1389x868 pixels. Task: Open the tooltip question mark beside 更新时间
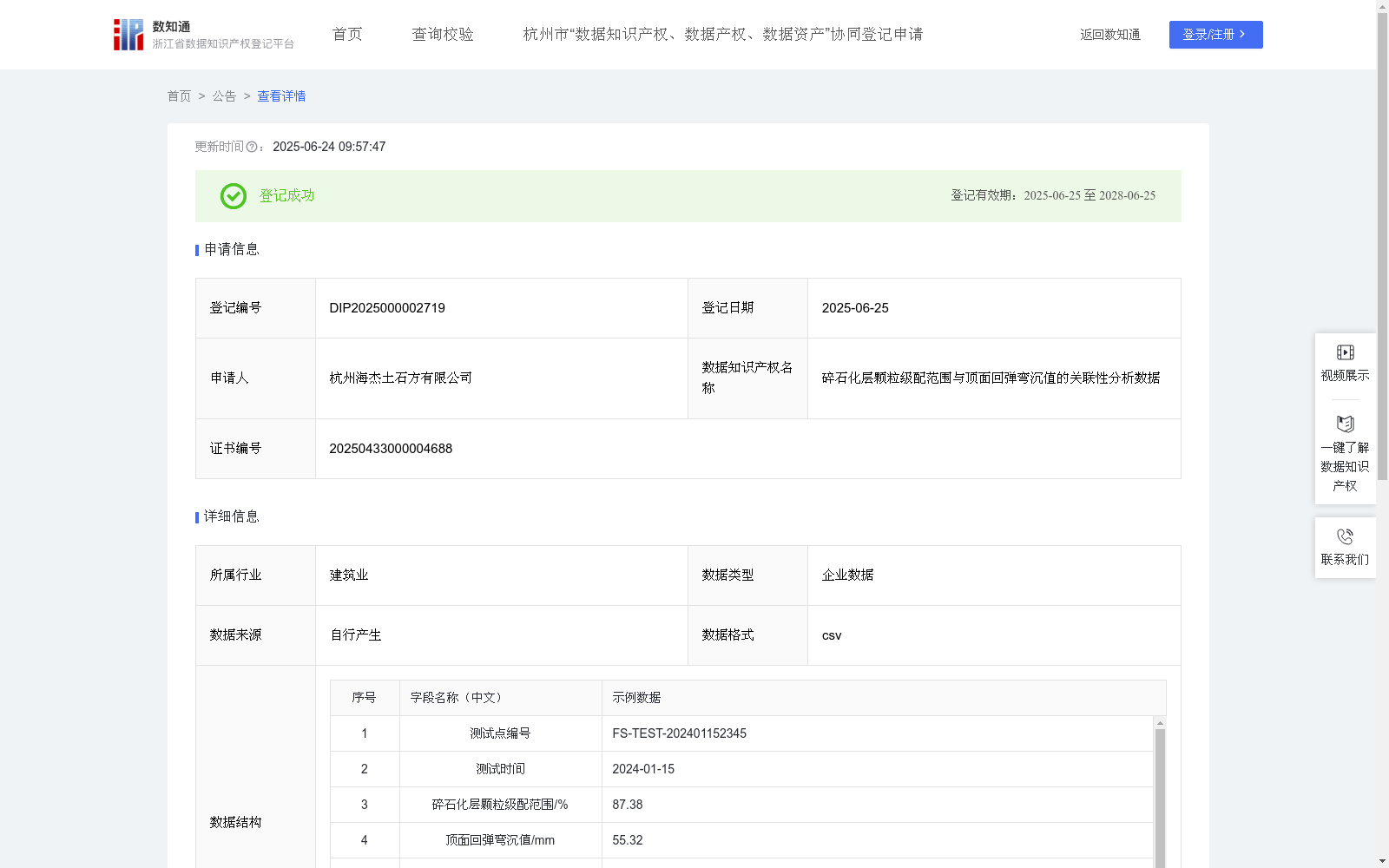click(x=252, y=148)
